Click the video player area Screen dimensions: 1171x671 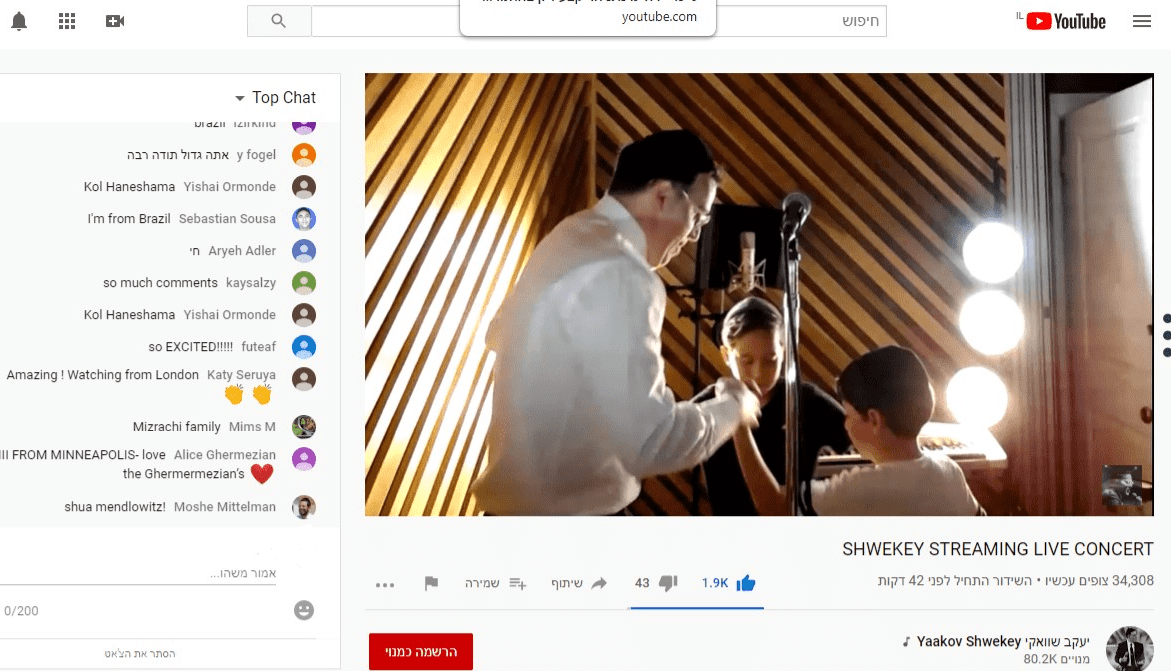point(759,294)
